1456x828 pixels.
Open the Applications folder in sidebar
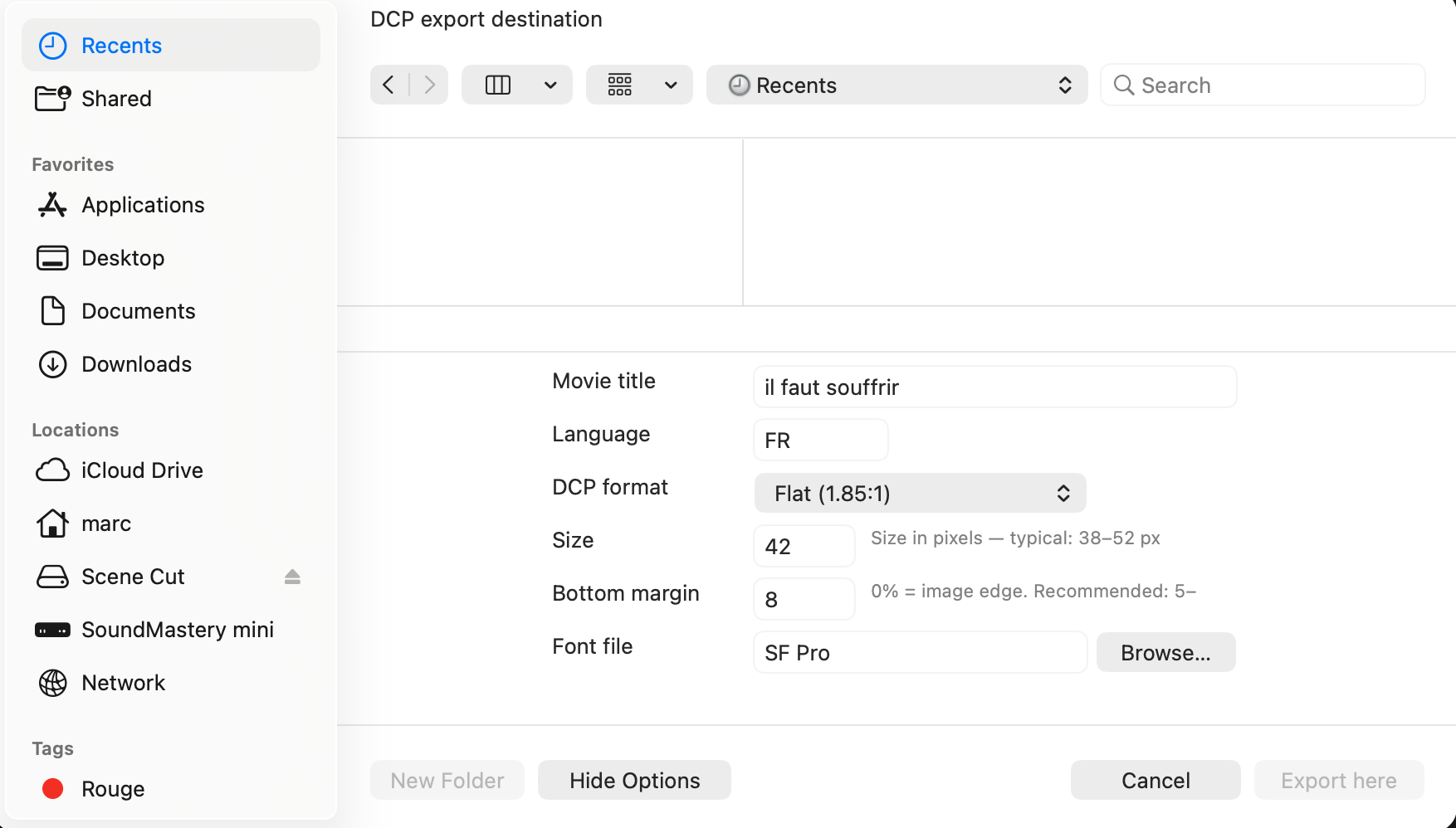[x=143, y=205]
